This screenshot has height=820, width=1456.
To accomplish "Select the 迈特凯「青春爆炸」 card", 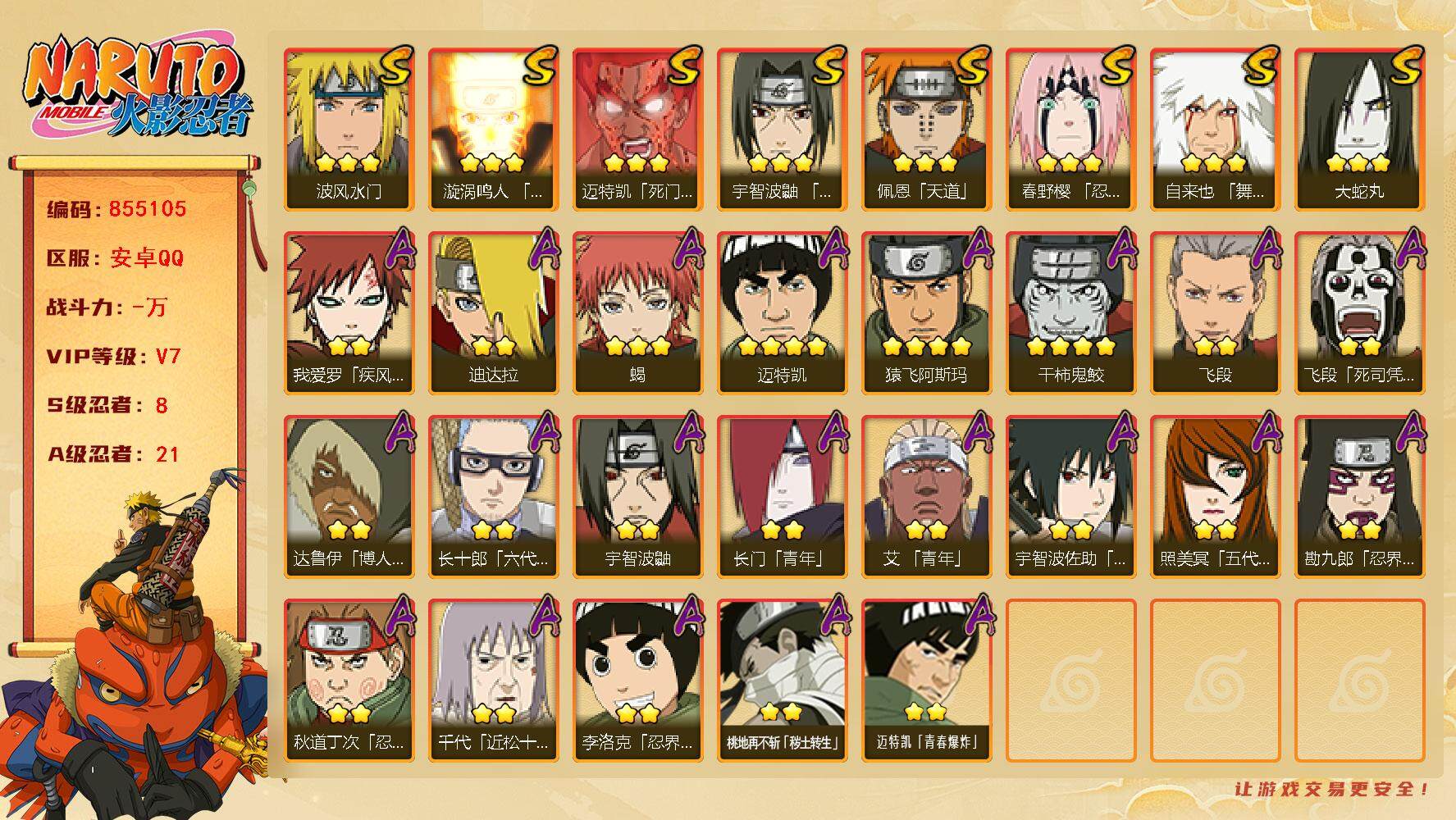I will (x=926, y=681).
